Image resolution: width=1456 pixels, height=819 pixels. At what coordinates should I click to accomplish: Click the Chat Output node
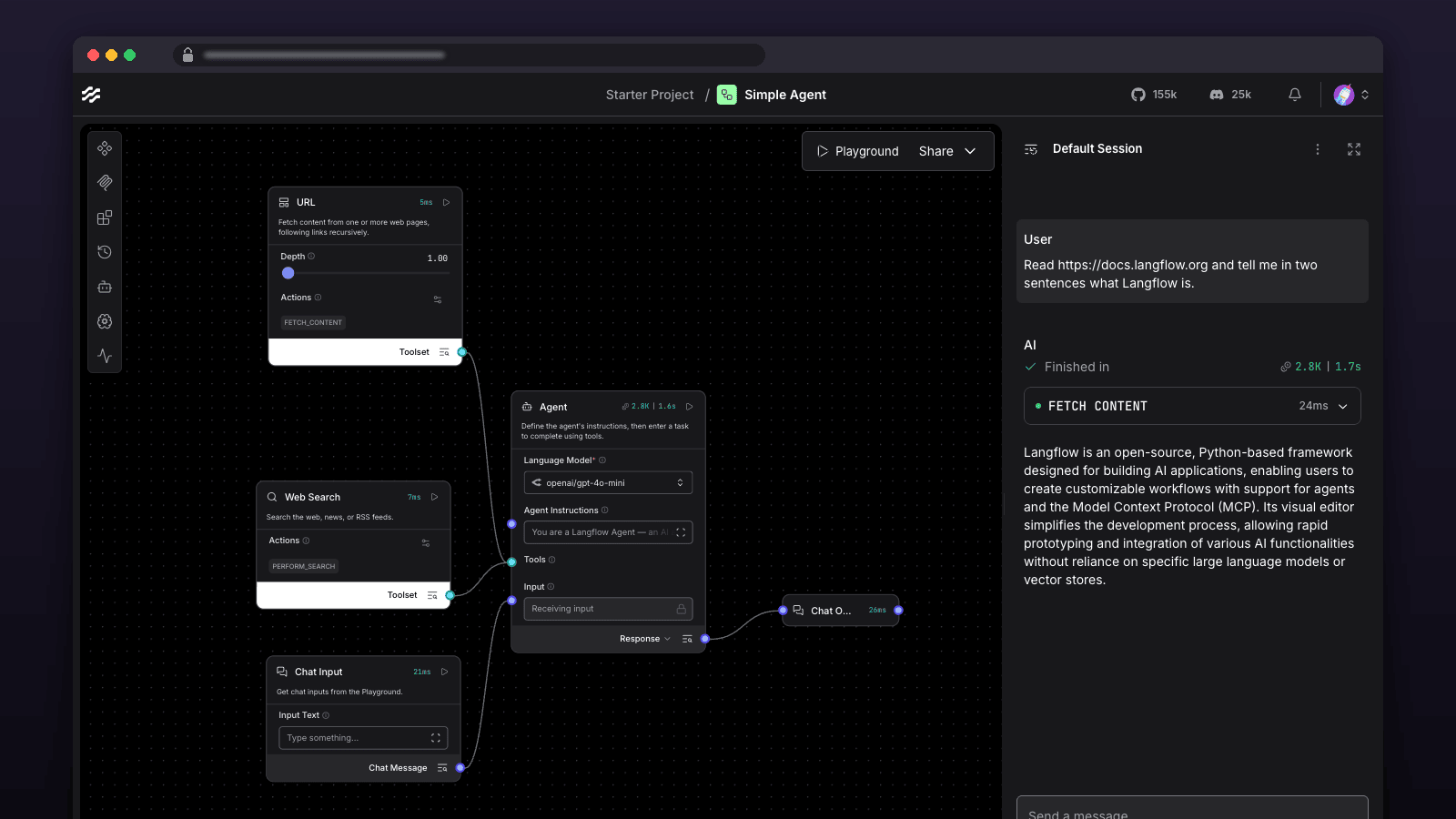coord(840,611)
